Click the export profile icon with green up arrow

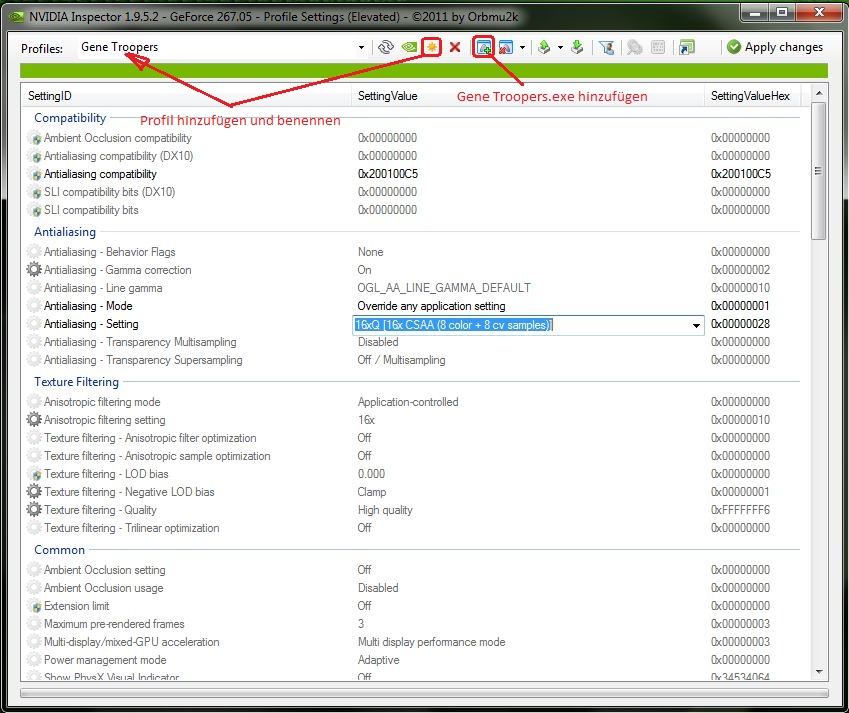pos(544,47)
